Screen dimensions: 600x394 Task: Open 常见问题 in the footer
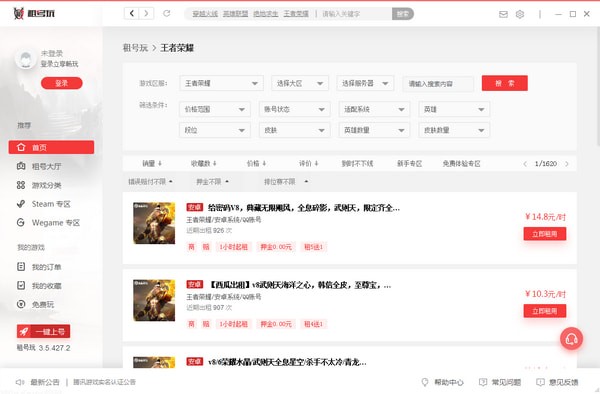(500, 382)
